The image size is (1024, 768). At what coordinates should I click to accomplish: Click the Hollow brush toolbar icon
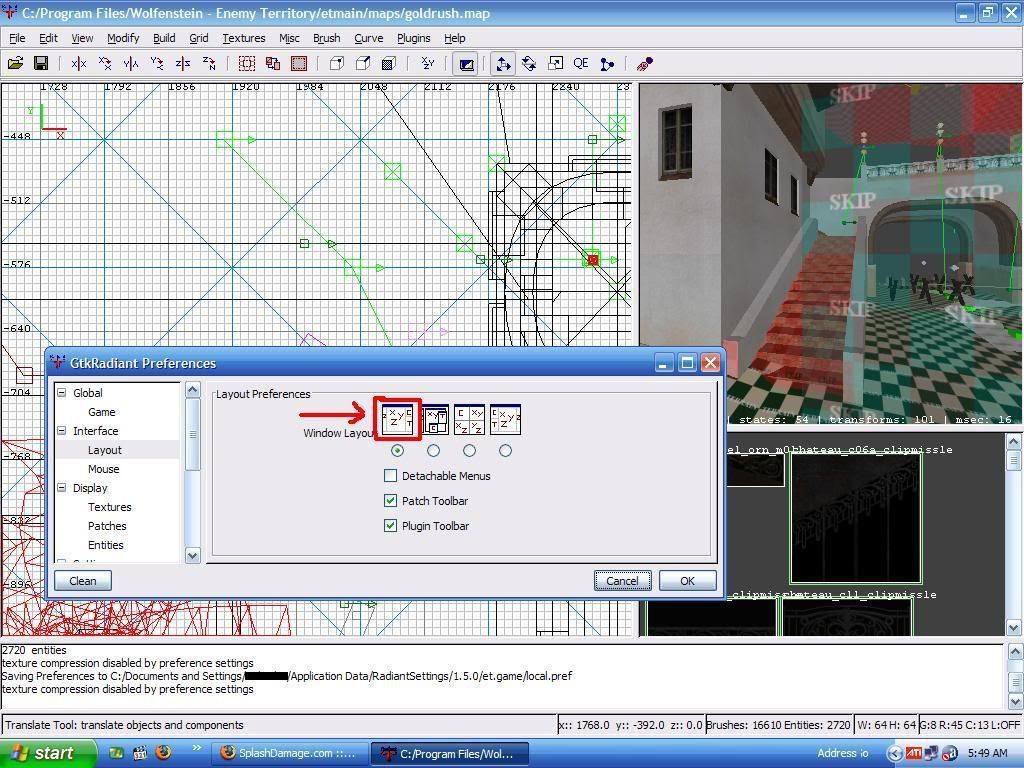click(299, 64)
